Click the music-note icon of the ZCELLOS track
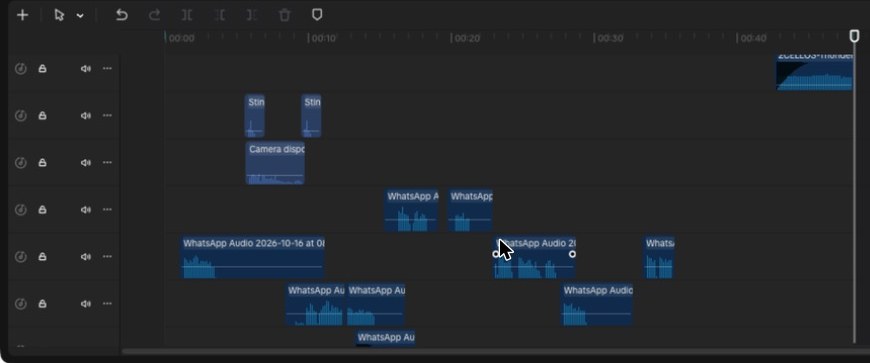This screenshot has height=363, width=870. (21, 69)
